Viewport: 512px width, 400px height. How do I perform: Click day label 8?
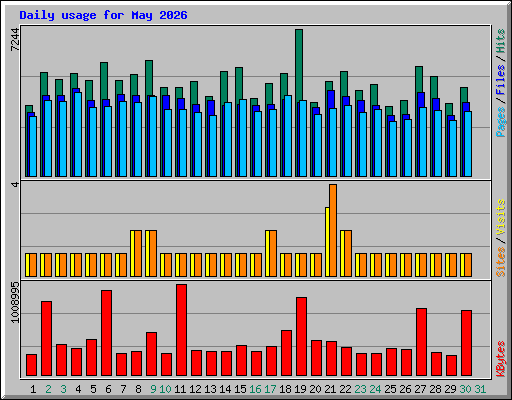(138, 389)
